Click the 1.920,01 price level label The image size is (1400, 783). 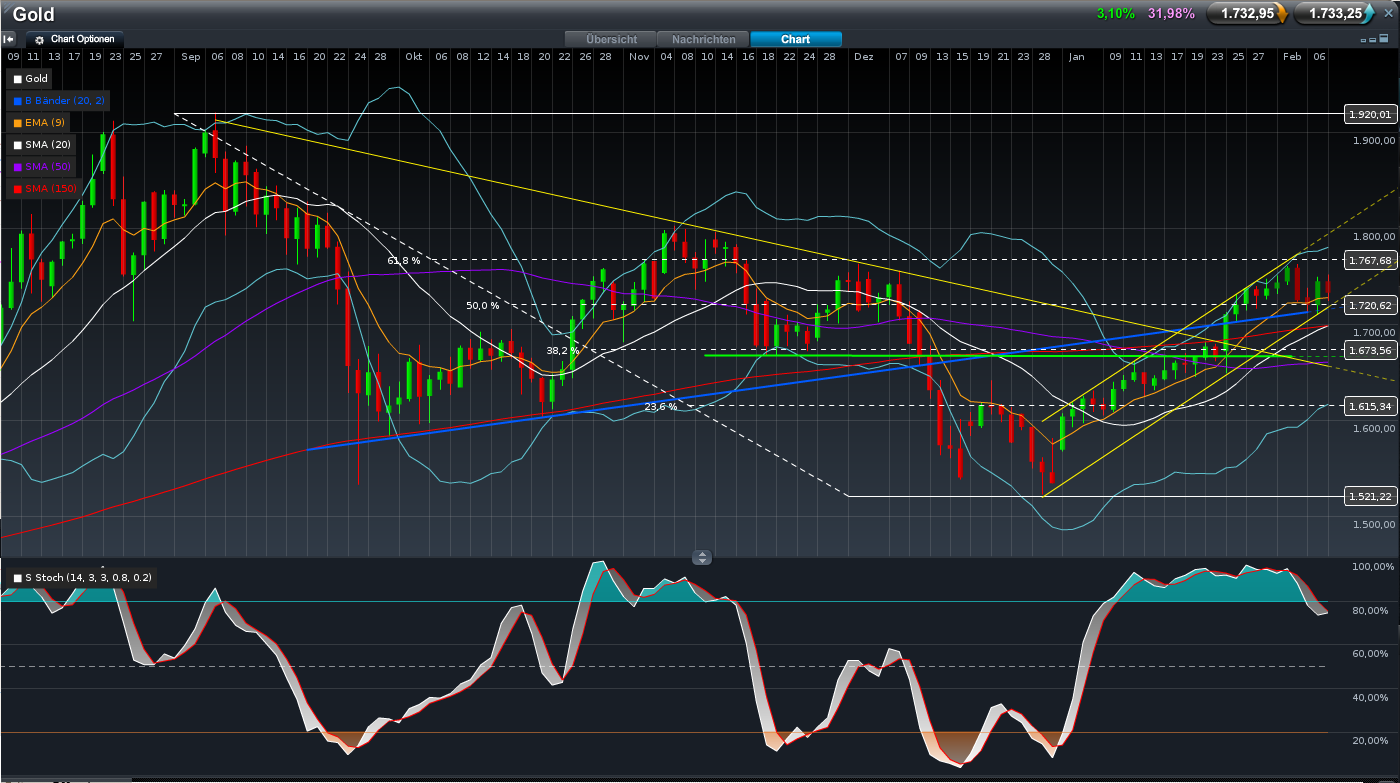pyautogui.click(x=1370, y=114)
